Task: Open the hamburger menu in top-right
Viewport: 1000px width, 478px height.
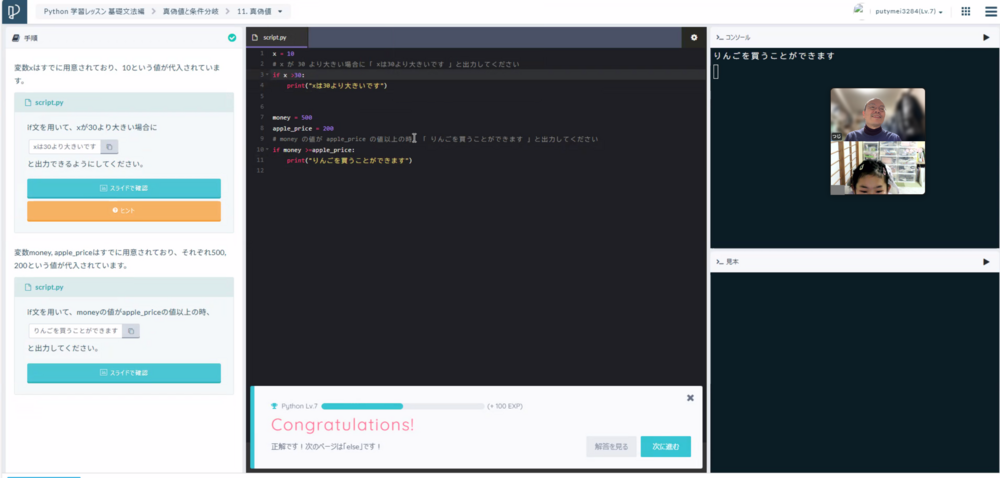Action: [987, 12]
